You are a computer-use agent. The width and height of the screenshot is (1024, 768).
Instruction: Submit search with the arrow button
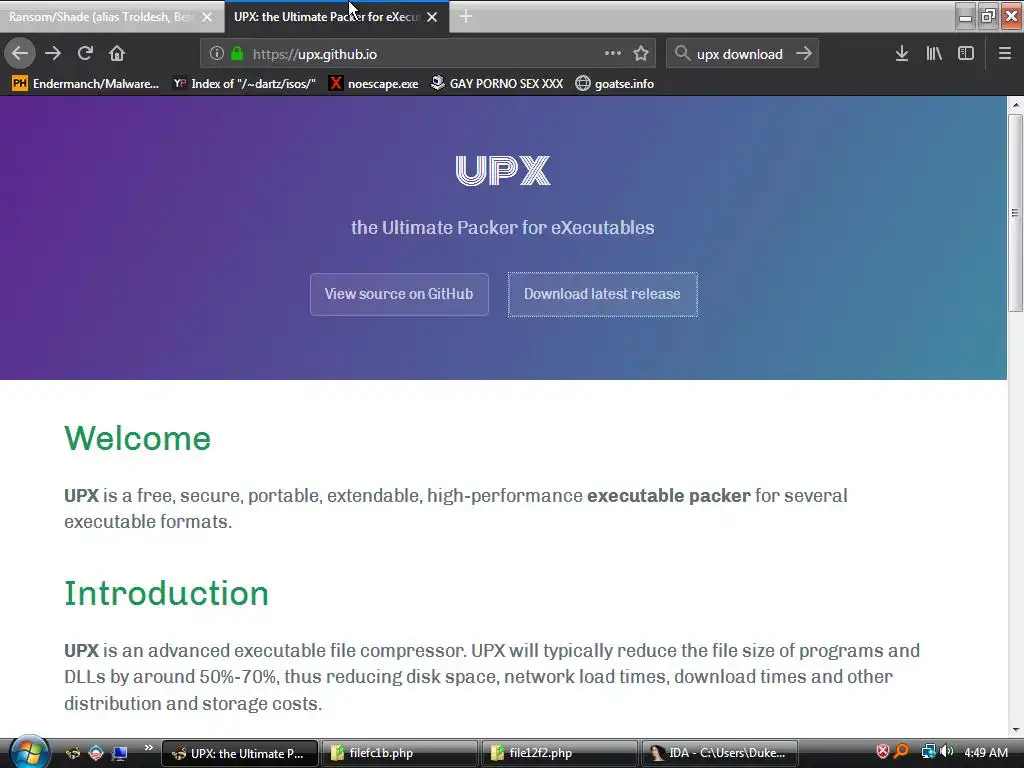804,54
